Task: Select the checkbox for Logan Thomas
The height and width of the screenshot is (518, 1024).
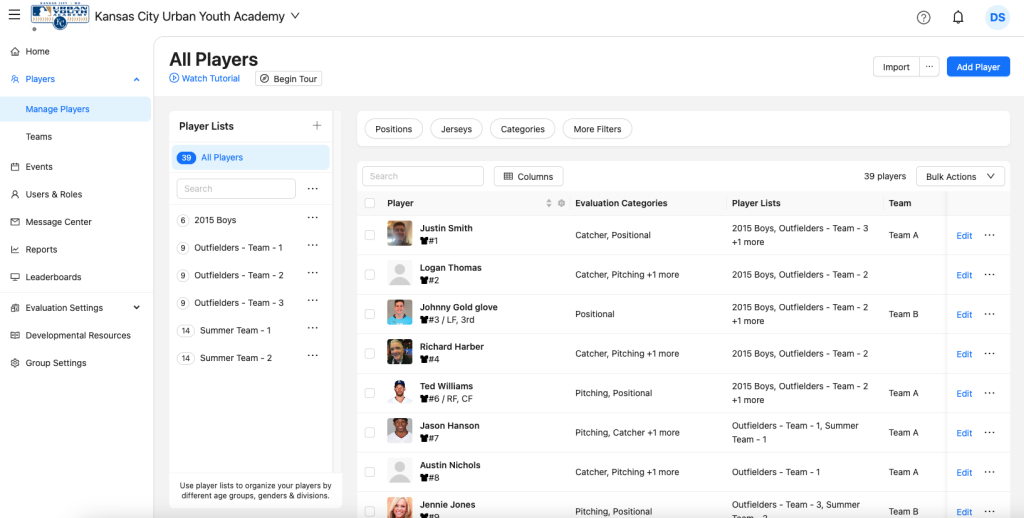Action: click(x=370, y=274)
